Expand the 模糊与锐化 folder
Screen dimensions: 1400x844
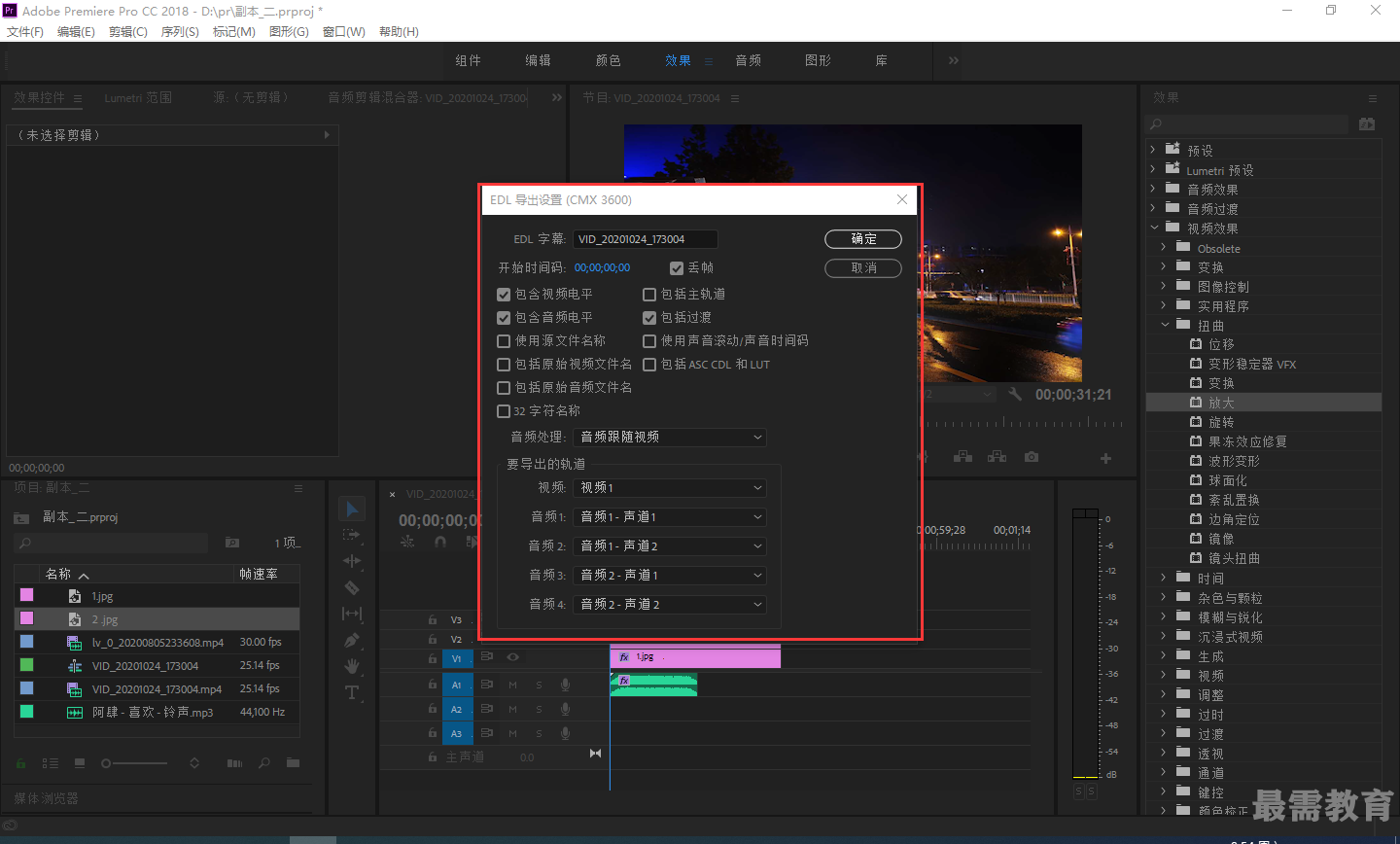click(1164, 616)
